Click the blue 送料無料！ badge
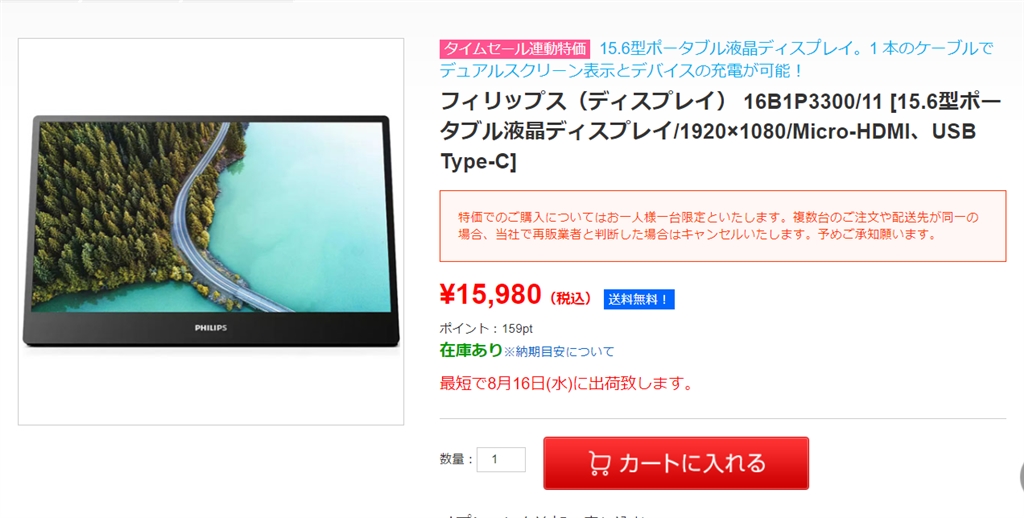Viewport: 1024px width, 518px height. [639, 299]
